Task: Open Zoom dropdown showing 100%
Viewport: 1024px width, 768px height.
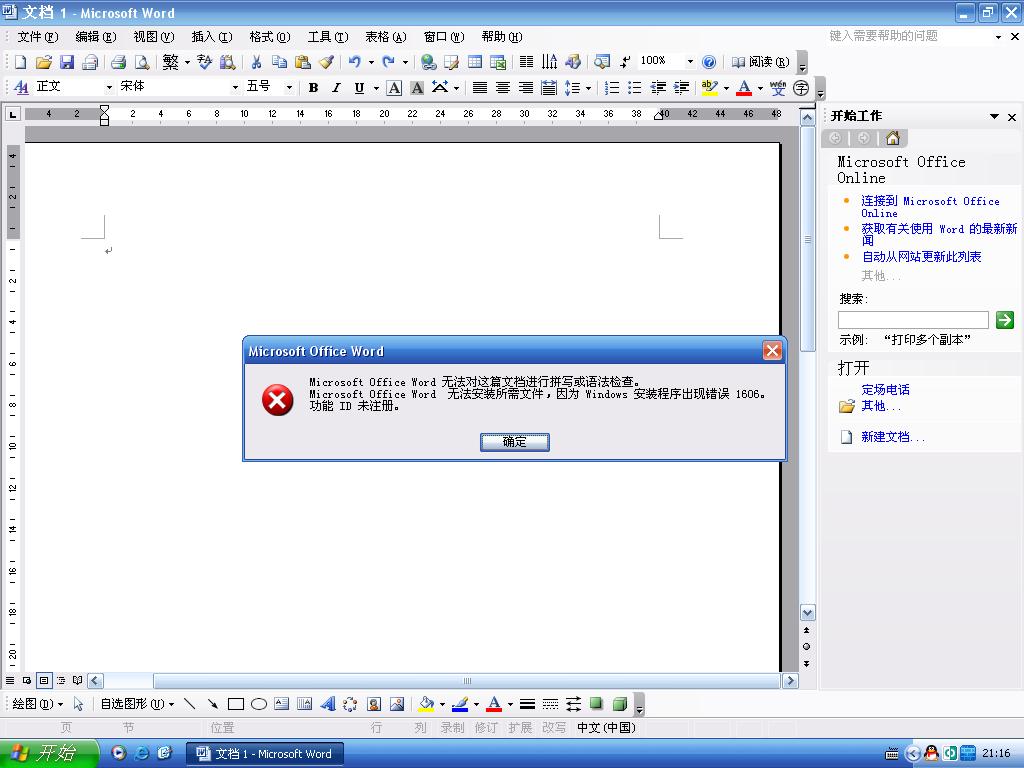Action: (x=690, y=62)
